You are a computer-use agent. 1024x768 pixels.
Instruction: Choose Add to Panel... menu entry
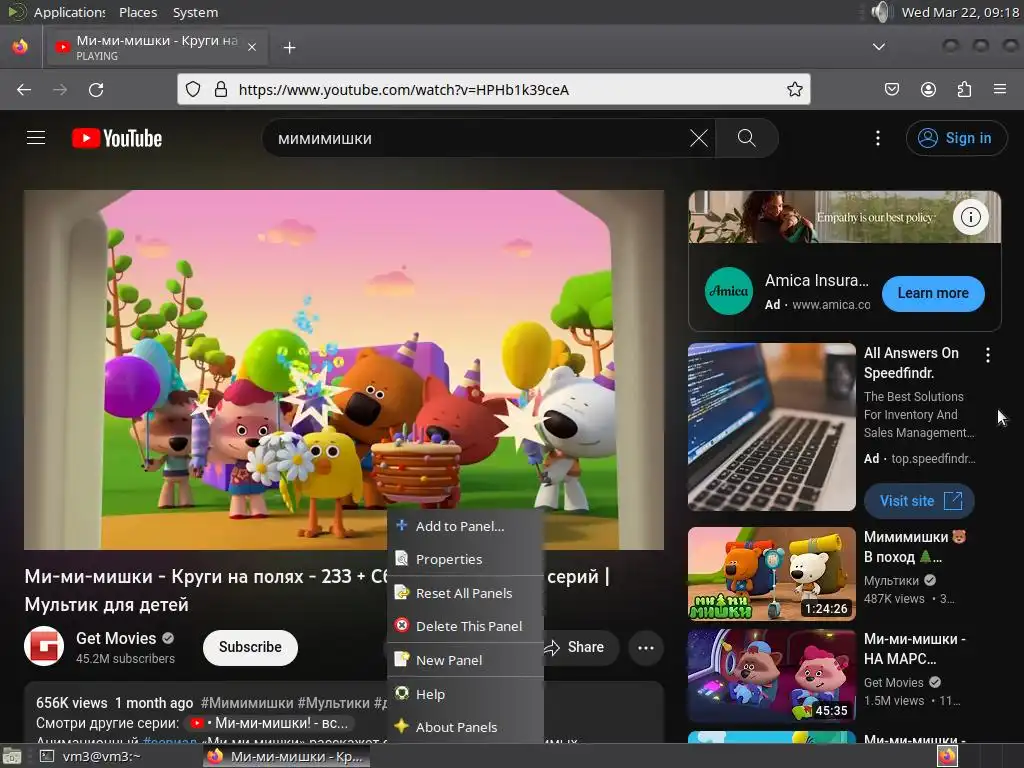tap(465, 526)
